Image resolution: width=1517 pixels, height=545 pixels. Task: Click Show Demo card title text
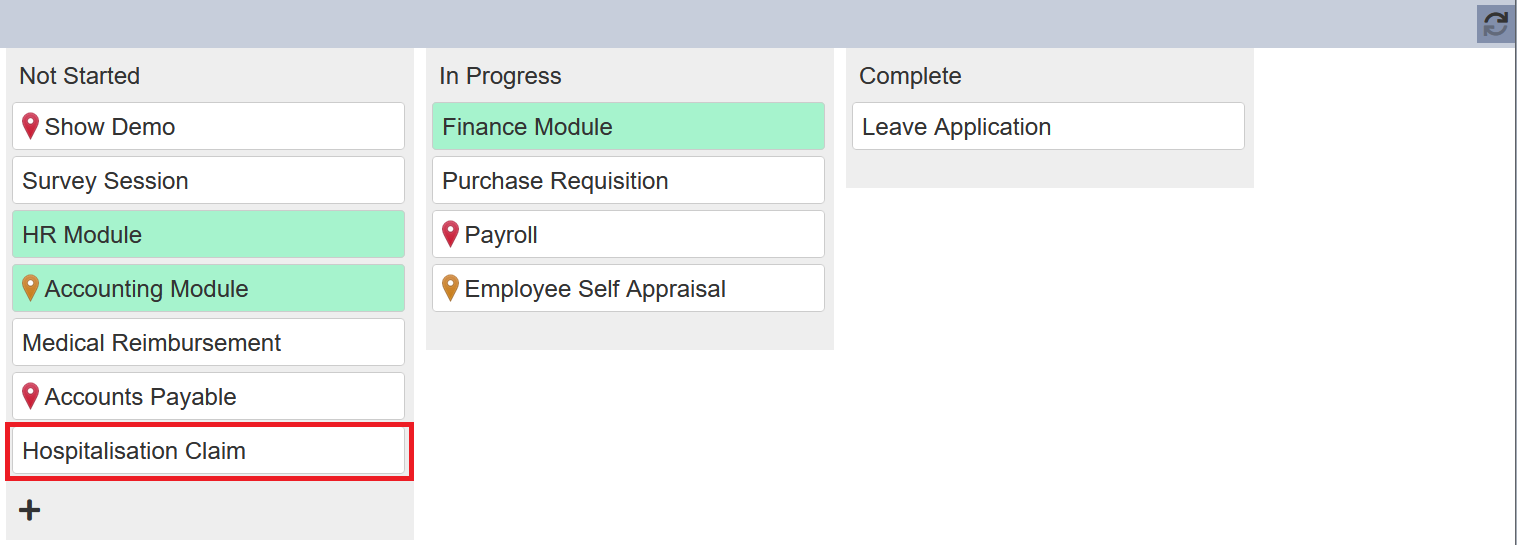pyautogui.click(x=110, y=127)
